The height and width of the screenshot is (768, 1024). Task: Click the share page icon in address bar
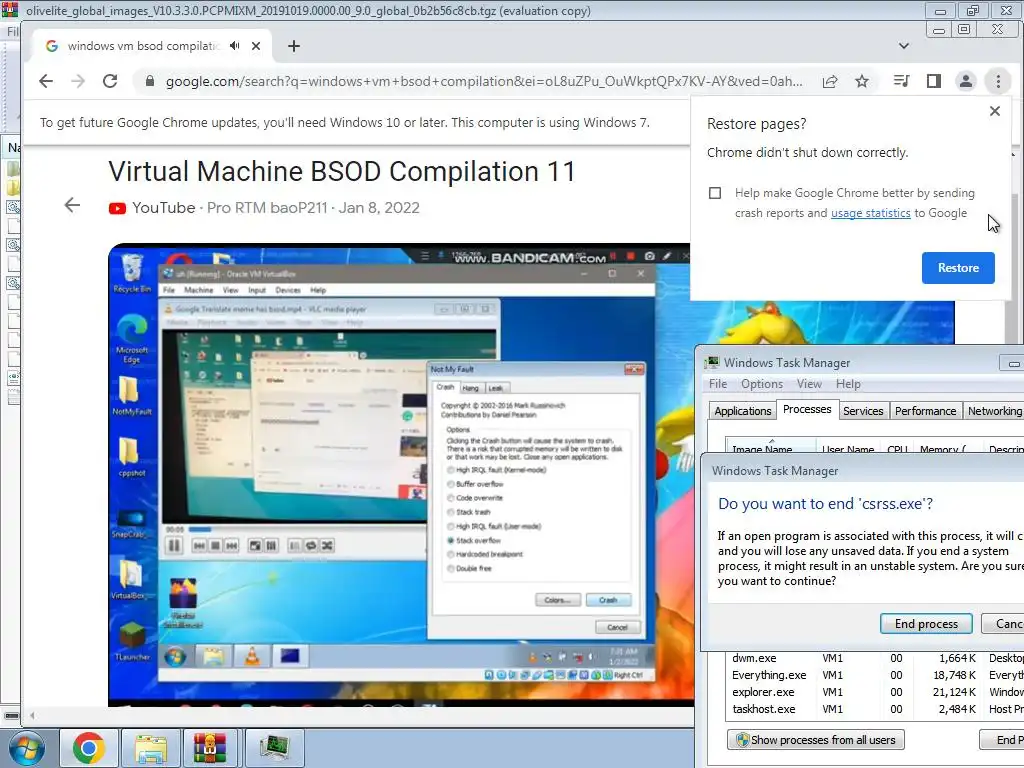pos(830,81)
